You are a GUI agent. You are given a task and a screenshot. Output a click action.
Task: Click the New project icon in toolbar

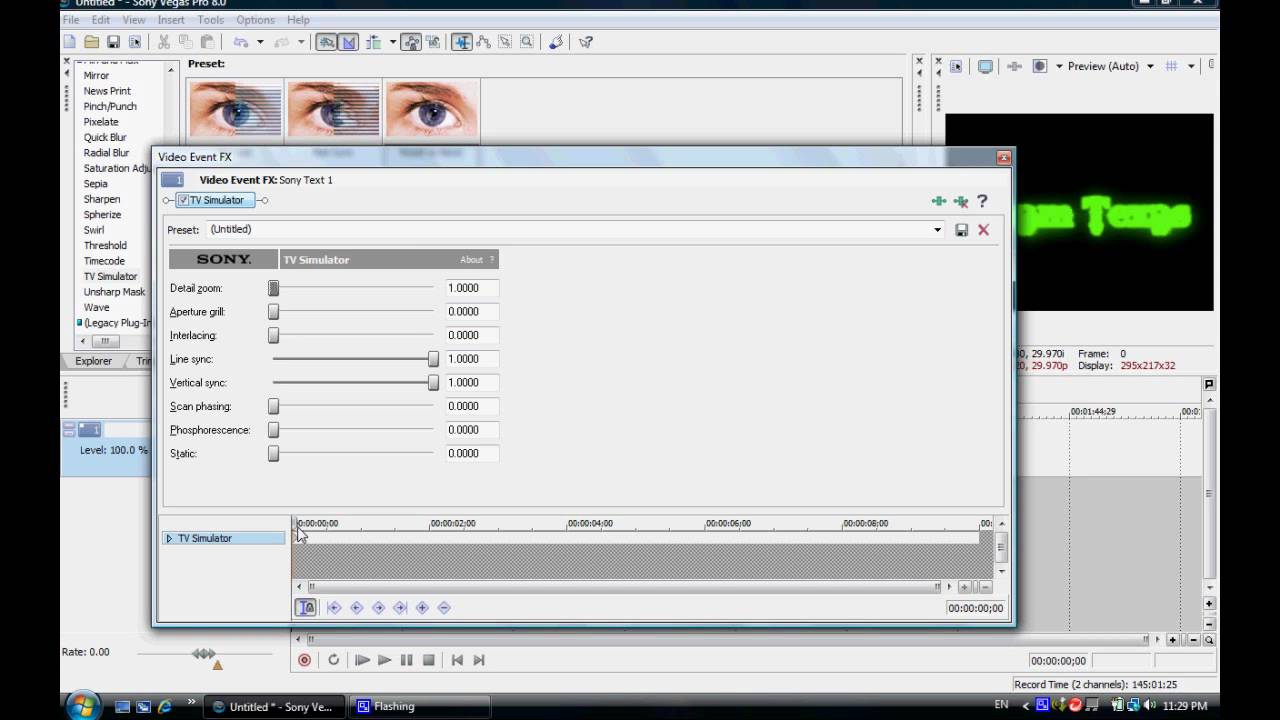[x=69, y=42]
